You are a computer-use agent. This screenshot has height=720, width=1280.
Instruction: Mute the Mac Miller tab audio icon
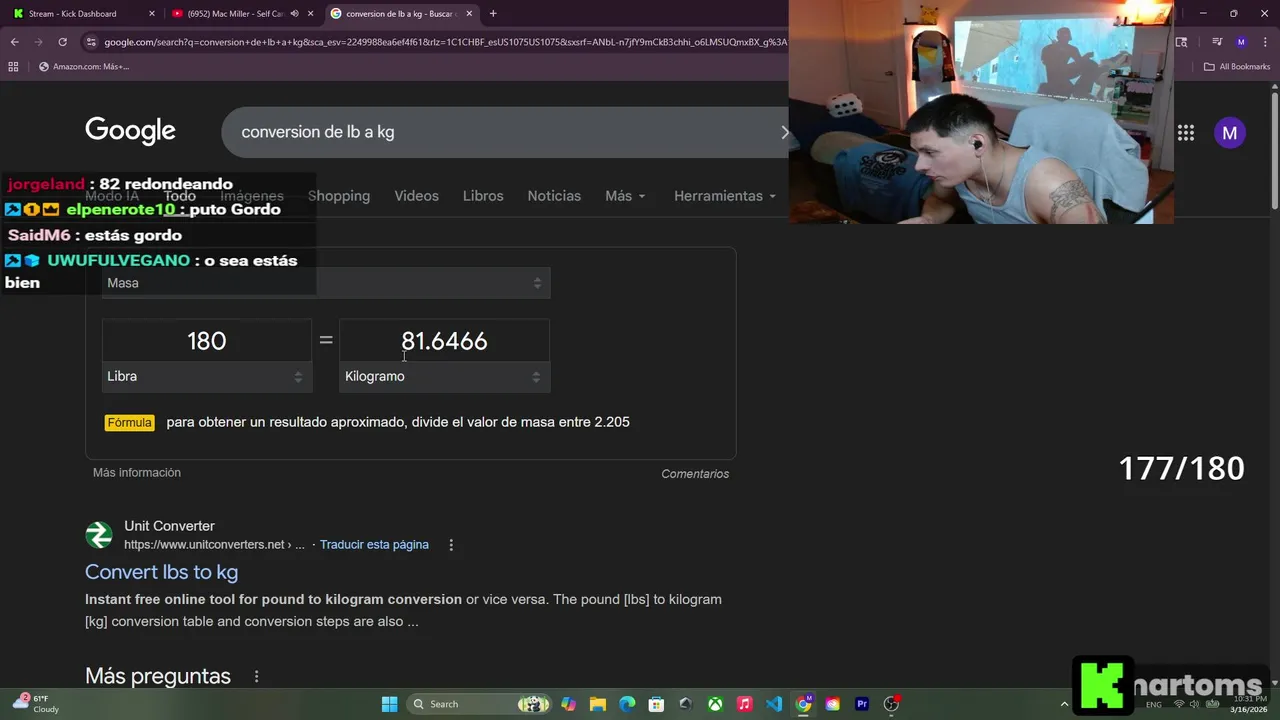(x=294, y=14)
